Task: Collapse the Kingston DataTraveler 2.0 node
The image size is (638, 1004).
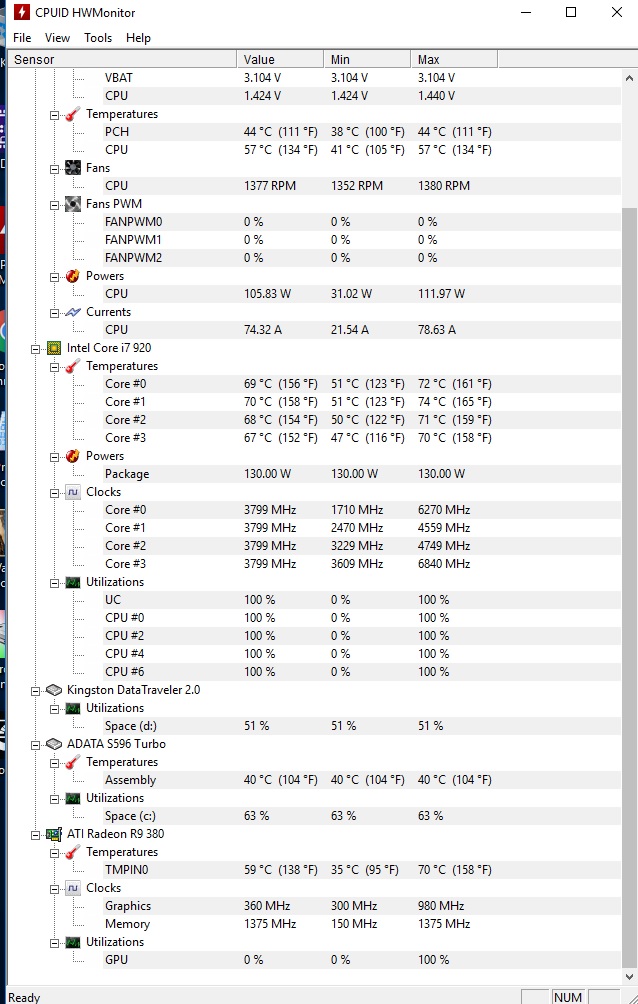Action: [x=37, y=690]
